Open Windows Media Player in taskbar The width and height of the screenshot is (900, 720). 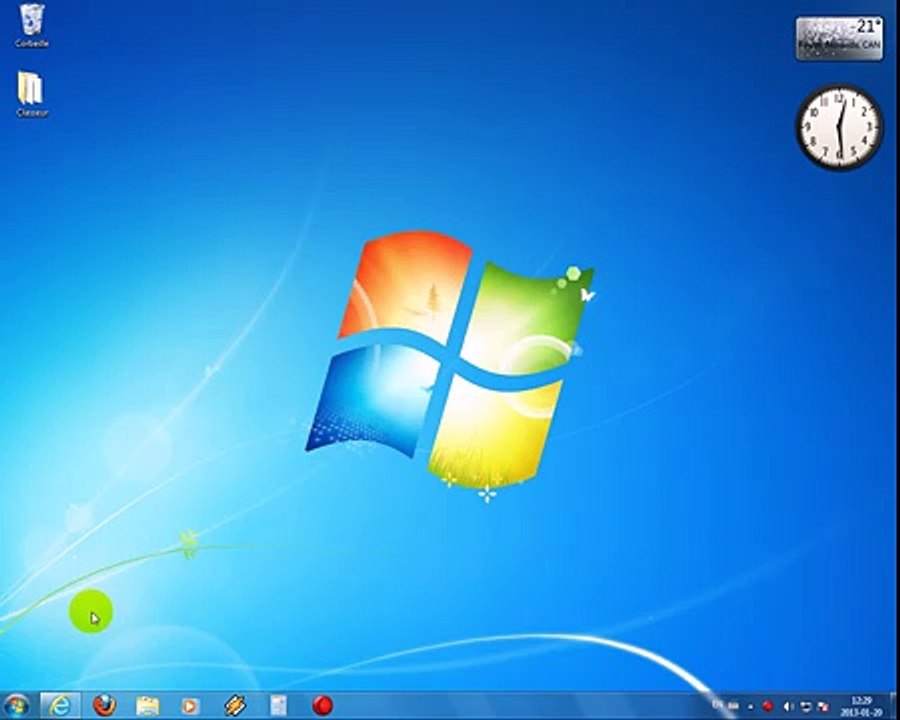point(191,706)
